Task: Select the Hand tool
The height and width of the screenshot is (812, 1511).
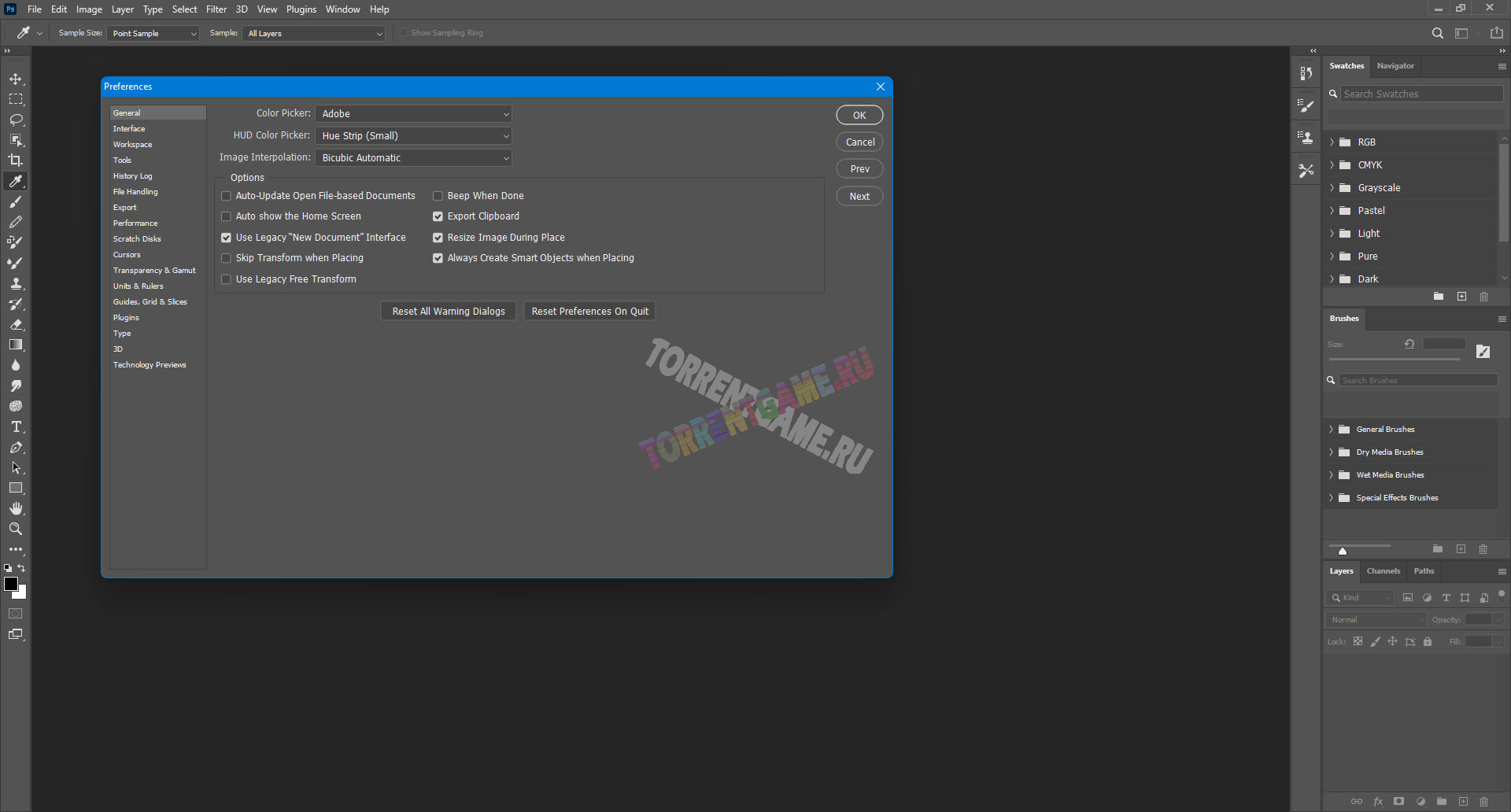Action: coord(16,509)
